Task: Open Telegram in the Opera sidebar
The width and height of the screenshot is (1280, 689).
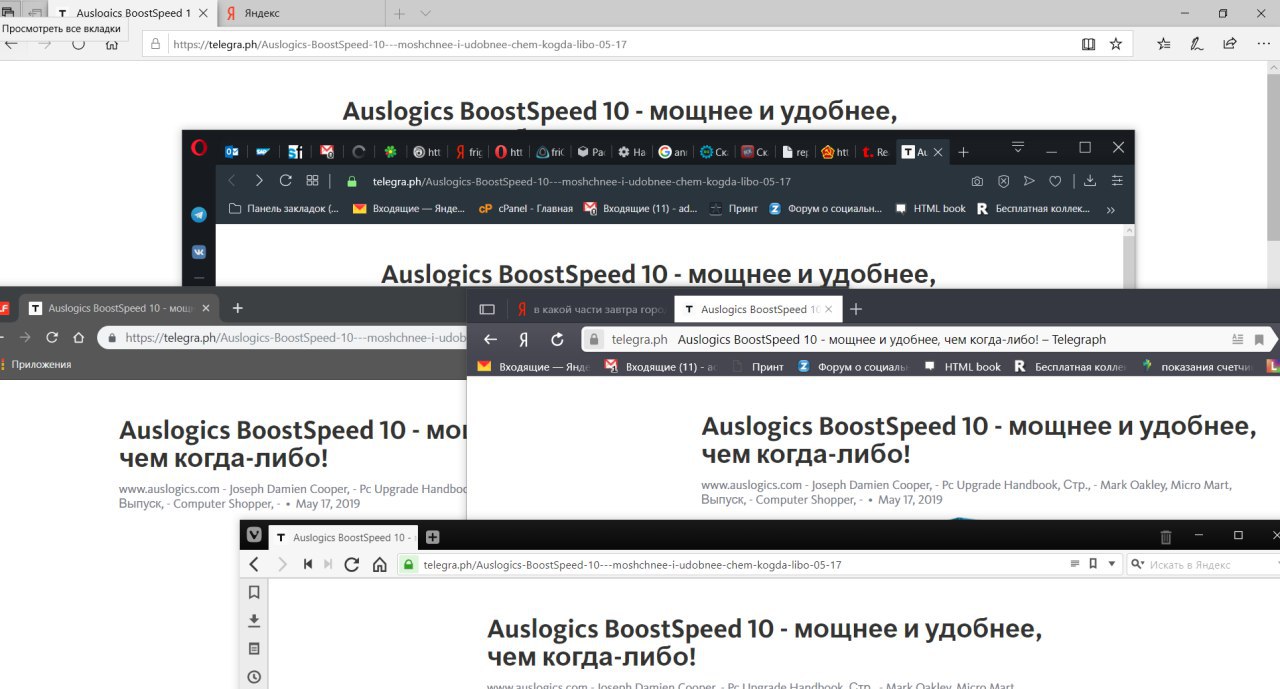Action: pos(199,215)
